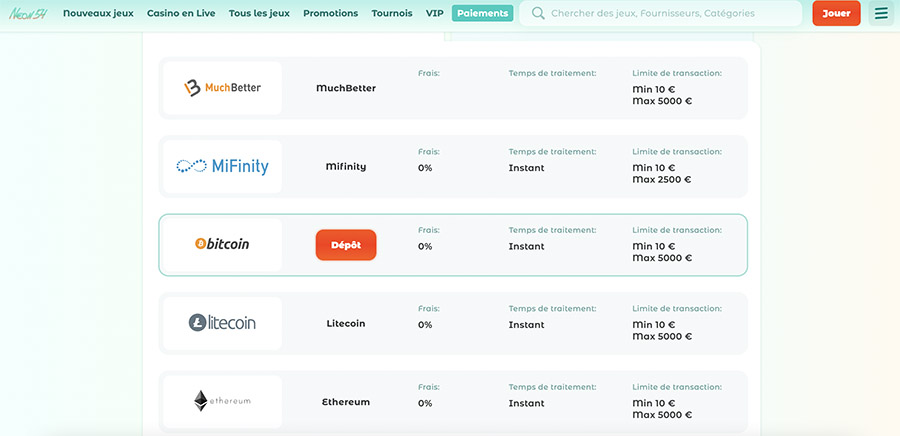The height and width of the screenshot is (436, 900).
Task: Click Mifinity's Max 2500 € limit
Action: [x=662, y=180]
